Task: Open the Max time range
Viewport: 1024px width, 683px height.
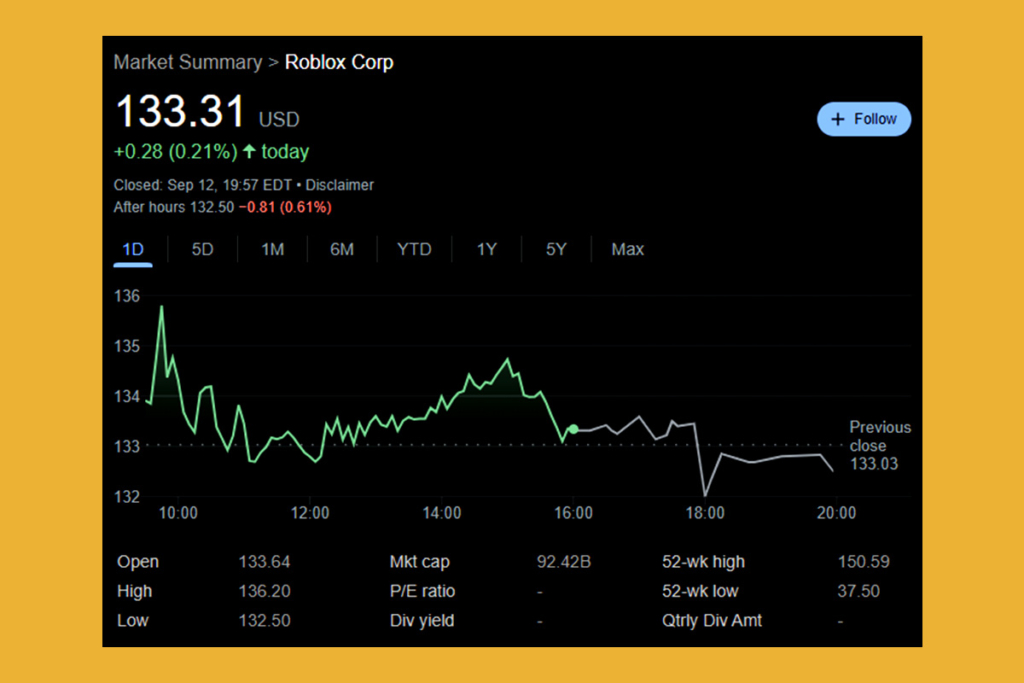Action: [627, 249]
